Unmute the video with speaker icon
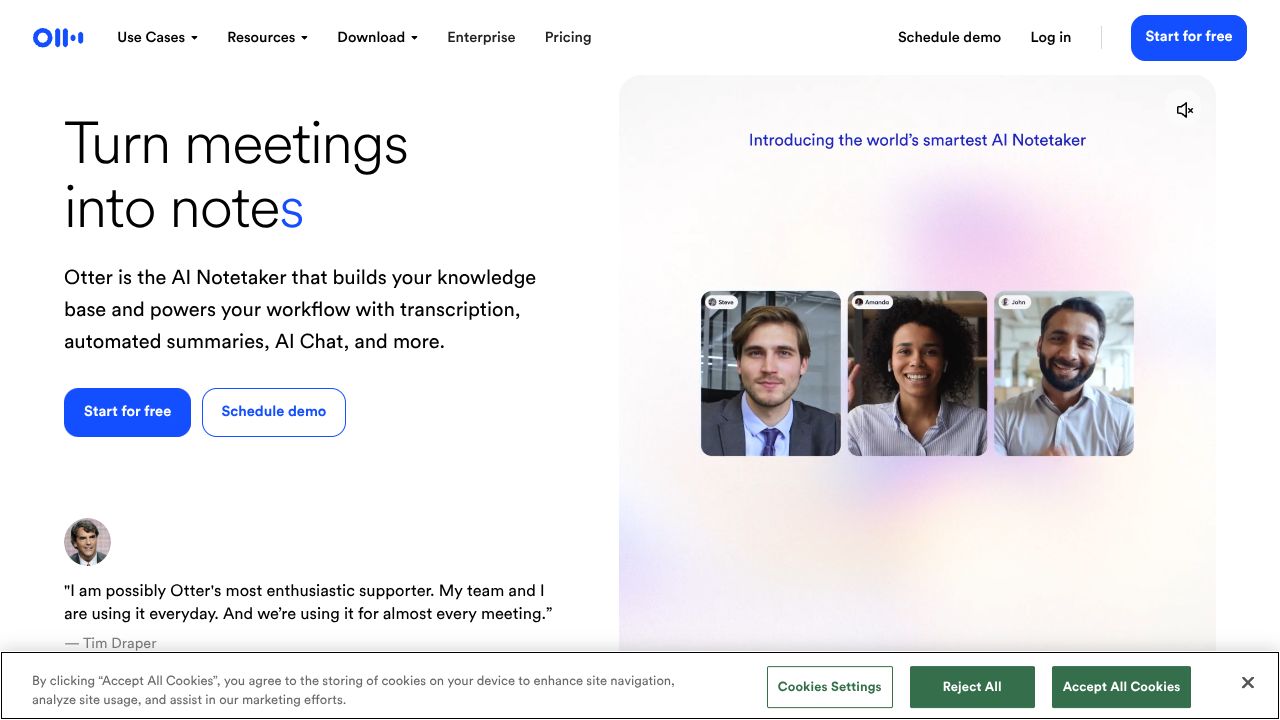The image size is (1280, 720). click(1185, 110)
